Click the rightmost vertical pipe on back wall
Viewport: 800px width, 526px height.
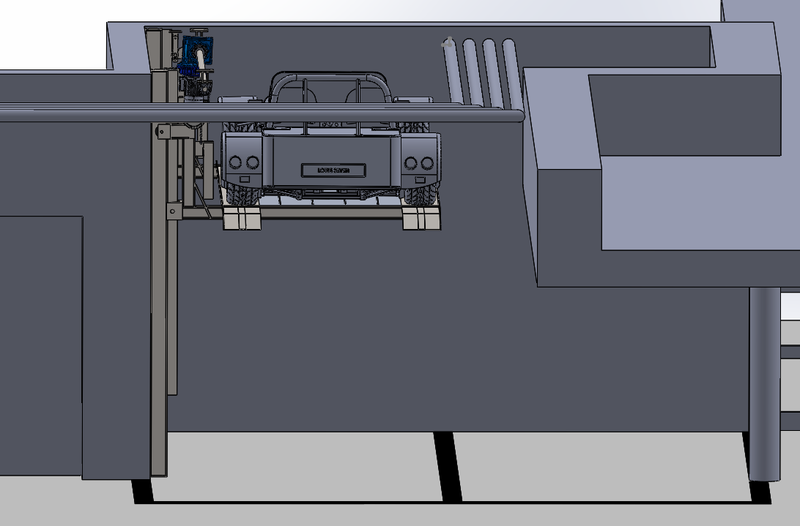tap(510, 70)
